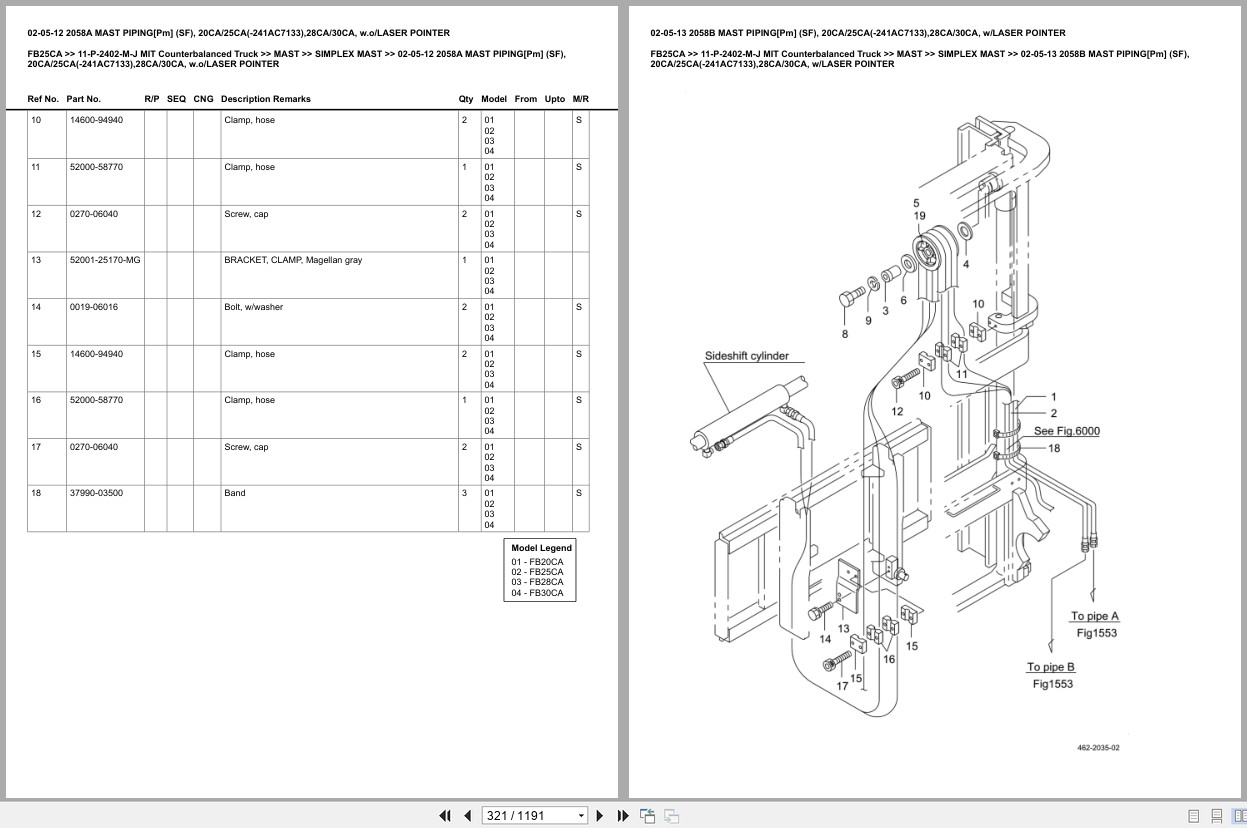Click the '02-05-13 2058B MAST PIPING' right page title
Screen dimensions: 1247x828
pos(858,33)
